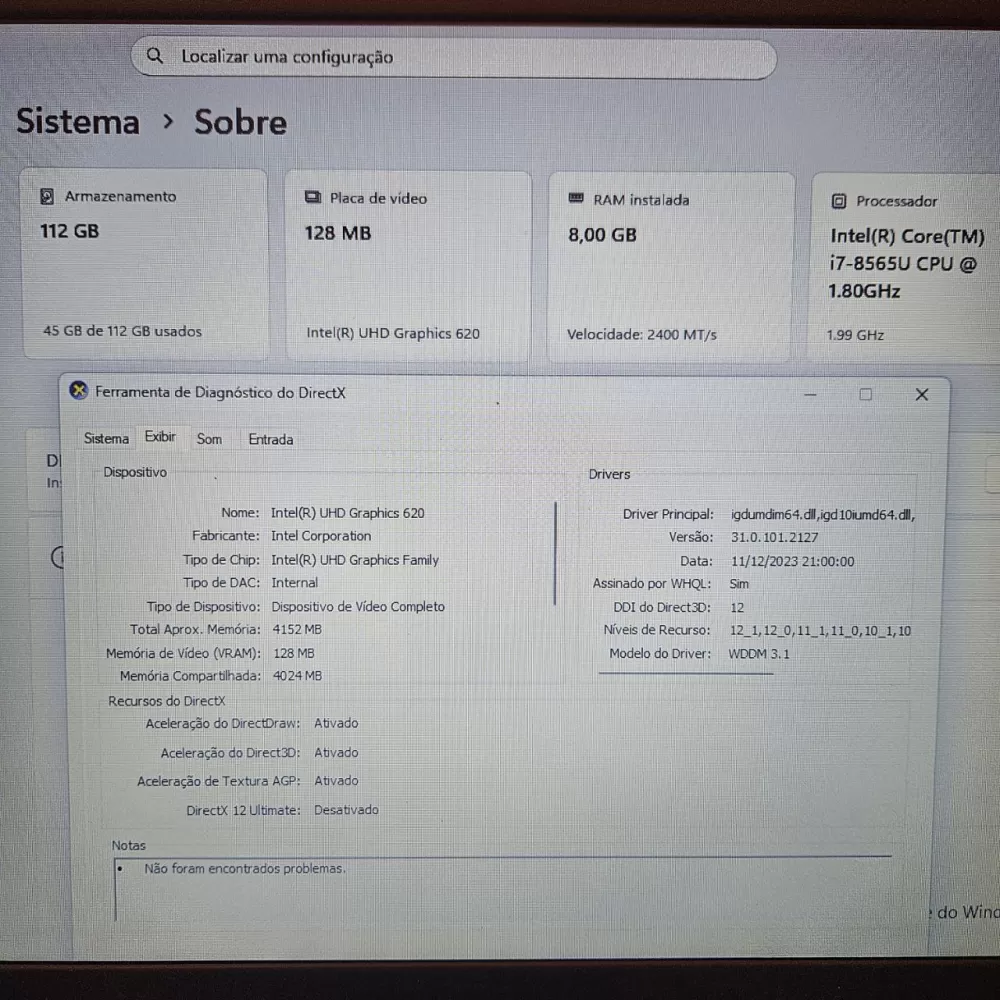Open the Intel UHD Graphics 620 video card tile

[x=407, y=266]
